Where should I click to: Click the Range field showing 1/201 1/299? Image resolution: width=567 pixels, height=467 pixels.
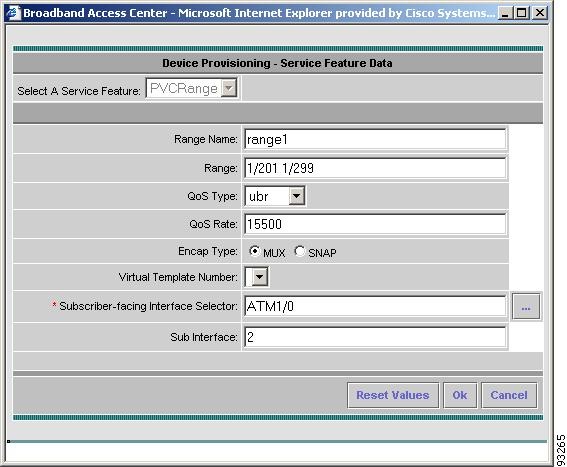point(375,168)
